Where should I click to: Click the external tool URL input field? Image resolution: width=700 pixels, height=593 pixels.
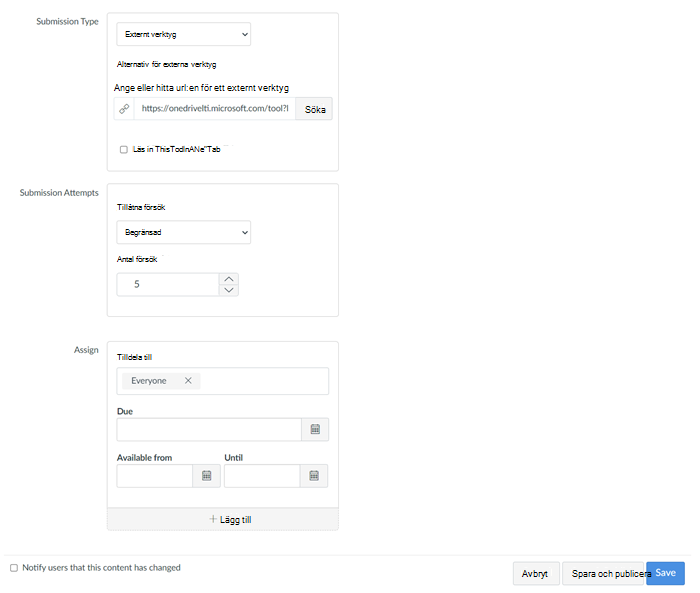coord(215,109)
